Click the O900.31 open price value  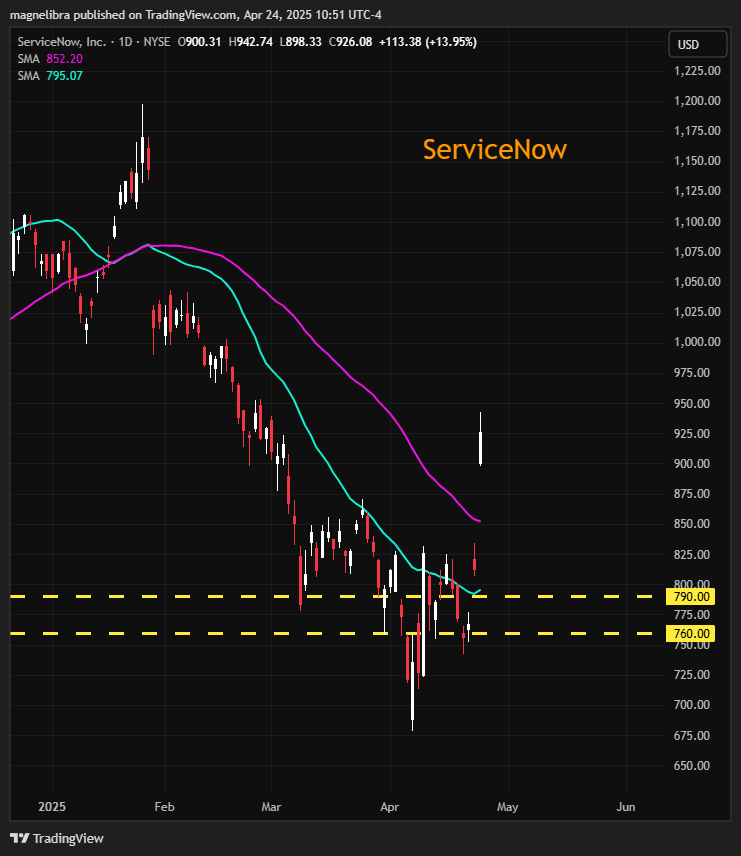[x=199, y=42]
